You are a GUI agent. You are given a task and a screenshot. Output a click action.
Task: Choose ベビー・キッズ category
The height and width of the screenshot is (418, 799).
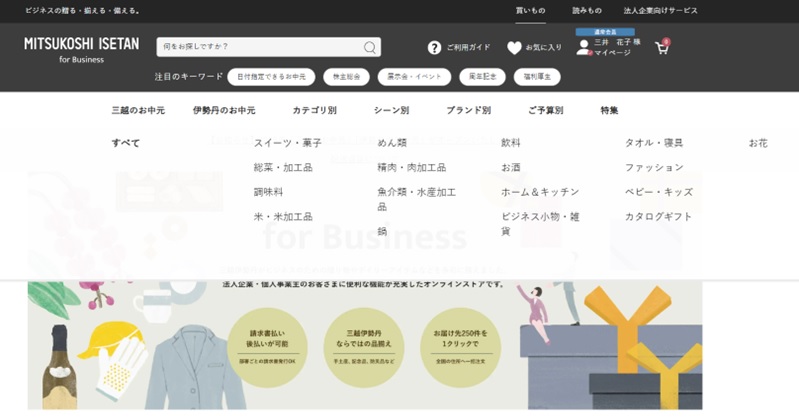659,192
